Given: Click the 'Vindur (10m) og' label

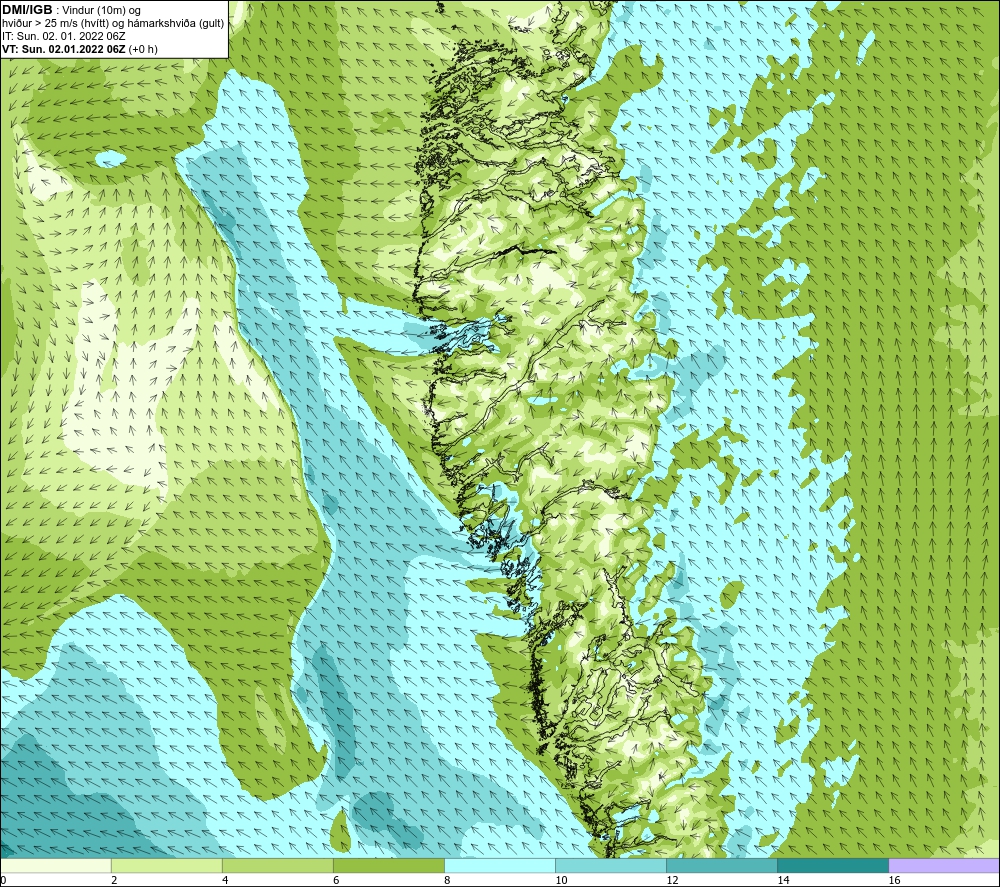Looking at the screenshot, I should tap(103, 11).
